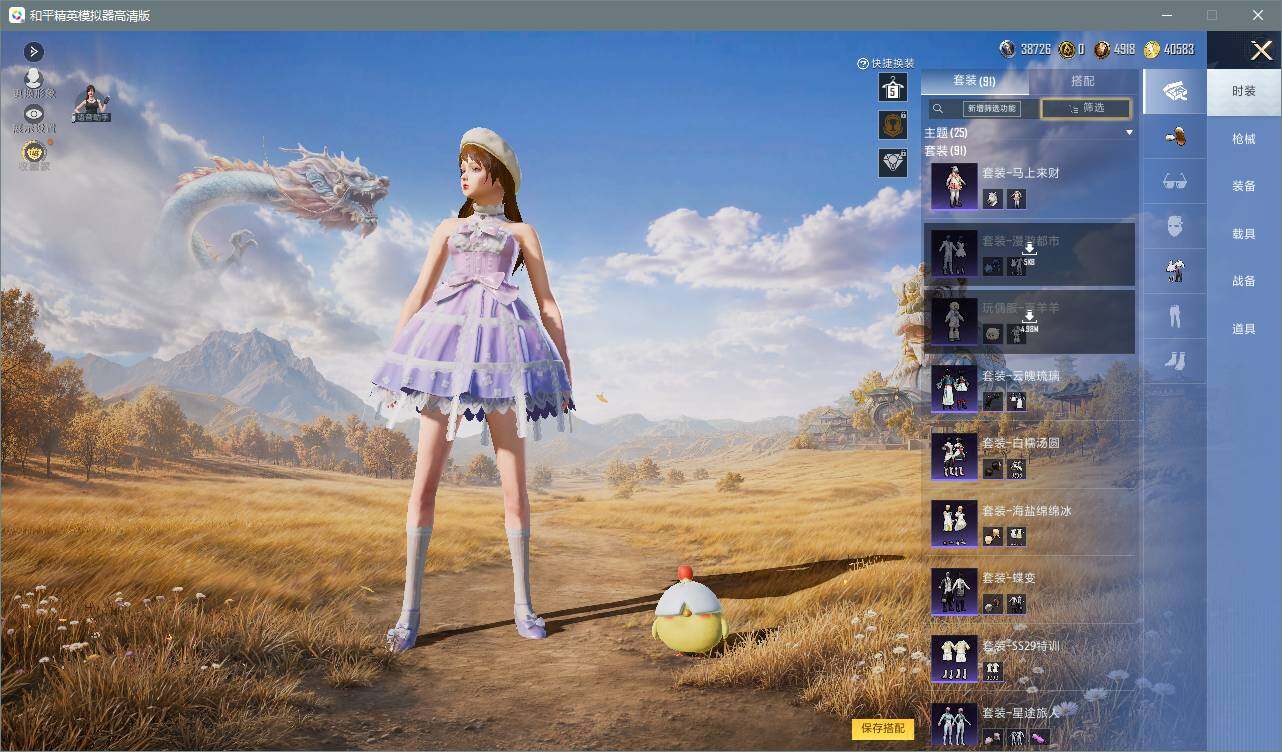Select first component of 套装-海盐绵绵冰
1282x752 pixels.
(x=992, y=537)
